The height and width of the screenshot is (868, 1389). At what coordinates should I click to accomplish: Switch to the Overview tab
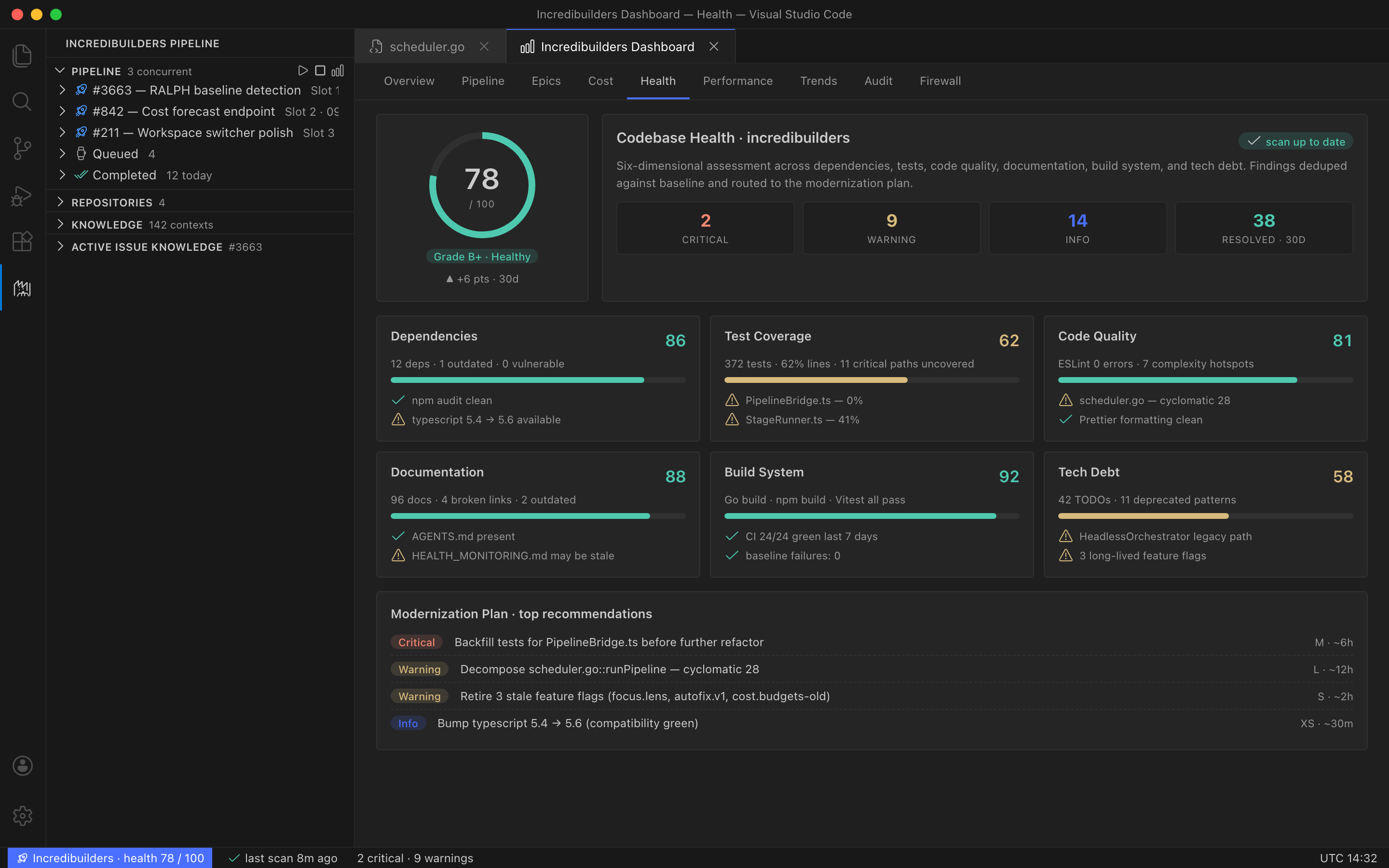point(409,81)
